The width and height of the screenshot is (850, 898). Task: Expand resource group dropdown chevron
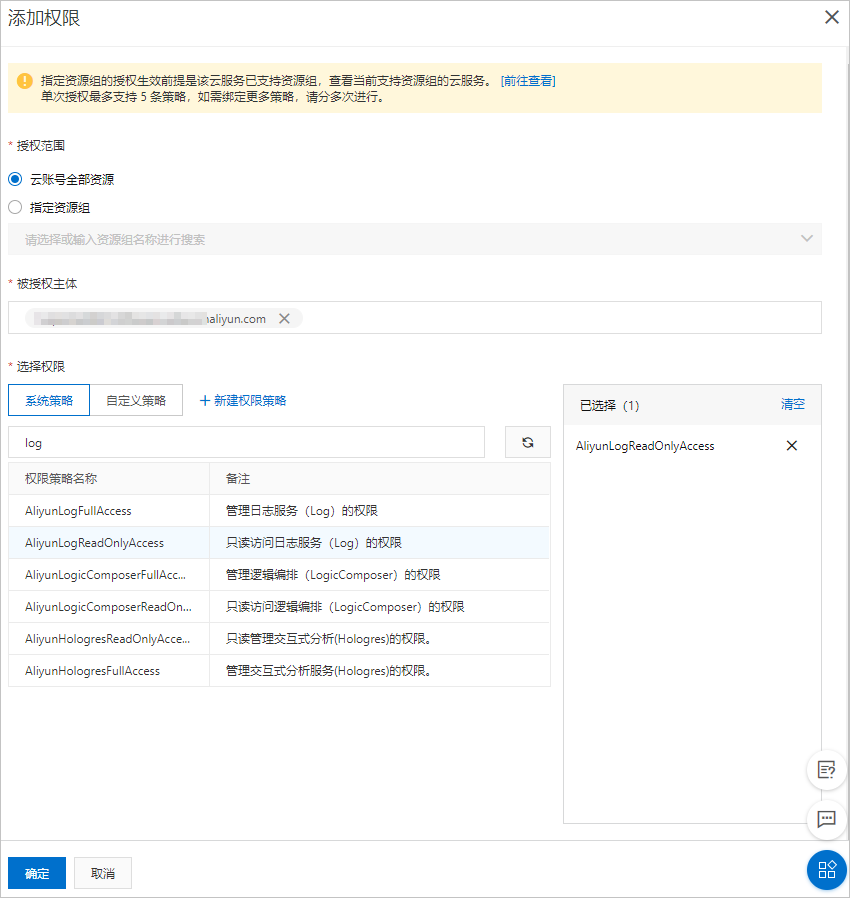coord(806,239)
